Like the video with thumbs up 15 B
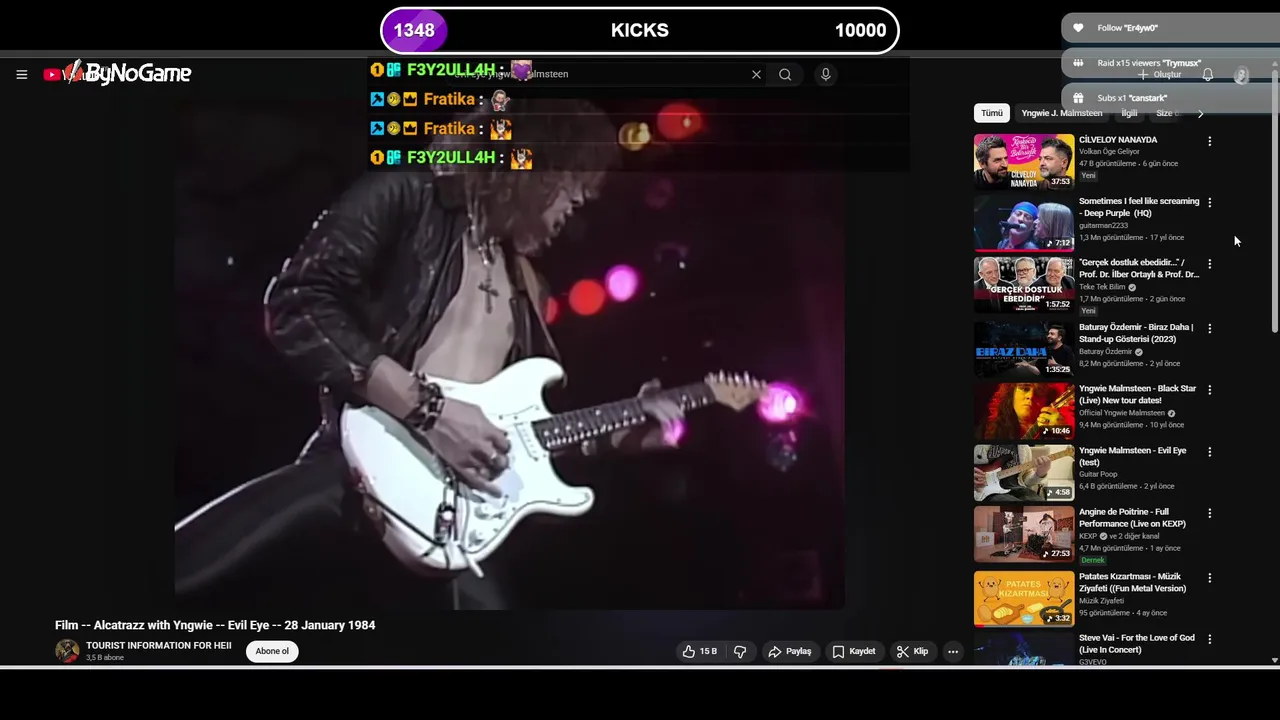 click(699, 651)
